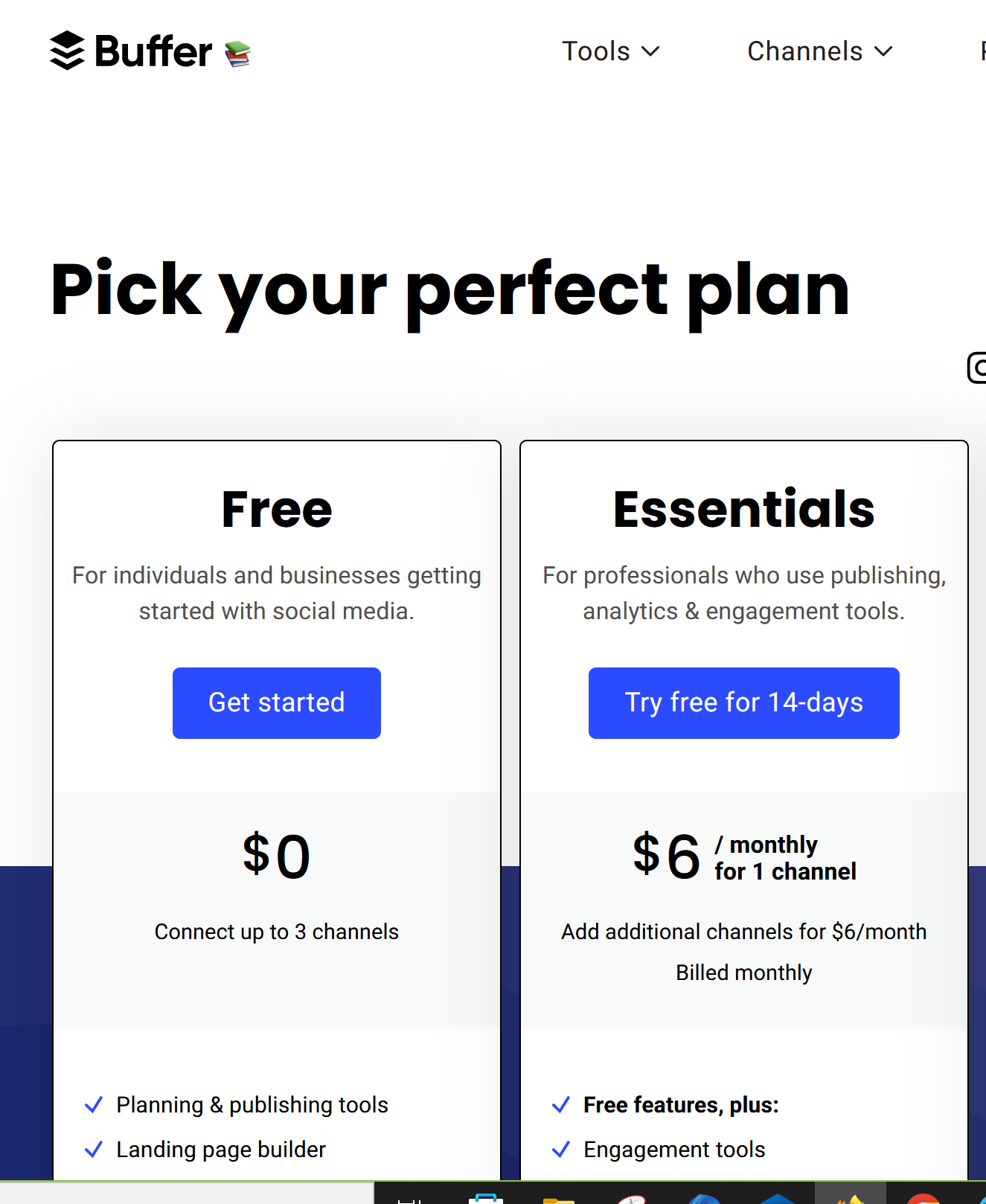Click the Instagram icon at the right edge
The width and height of the screenshot is (986, 1204).
click(x=976, y=368)
